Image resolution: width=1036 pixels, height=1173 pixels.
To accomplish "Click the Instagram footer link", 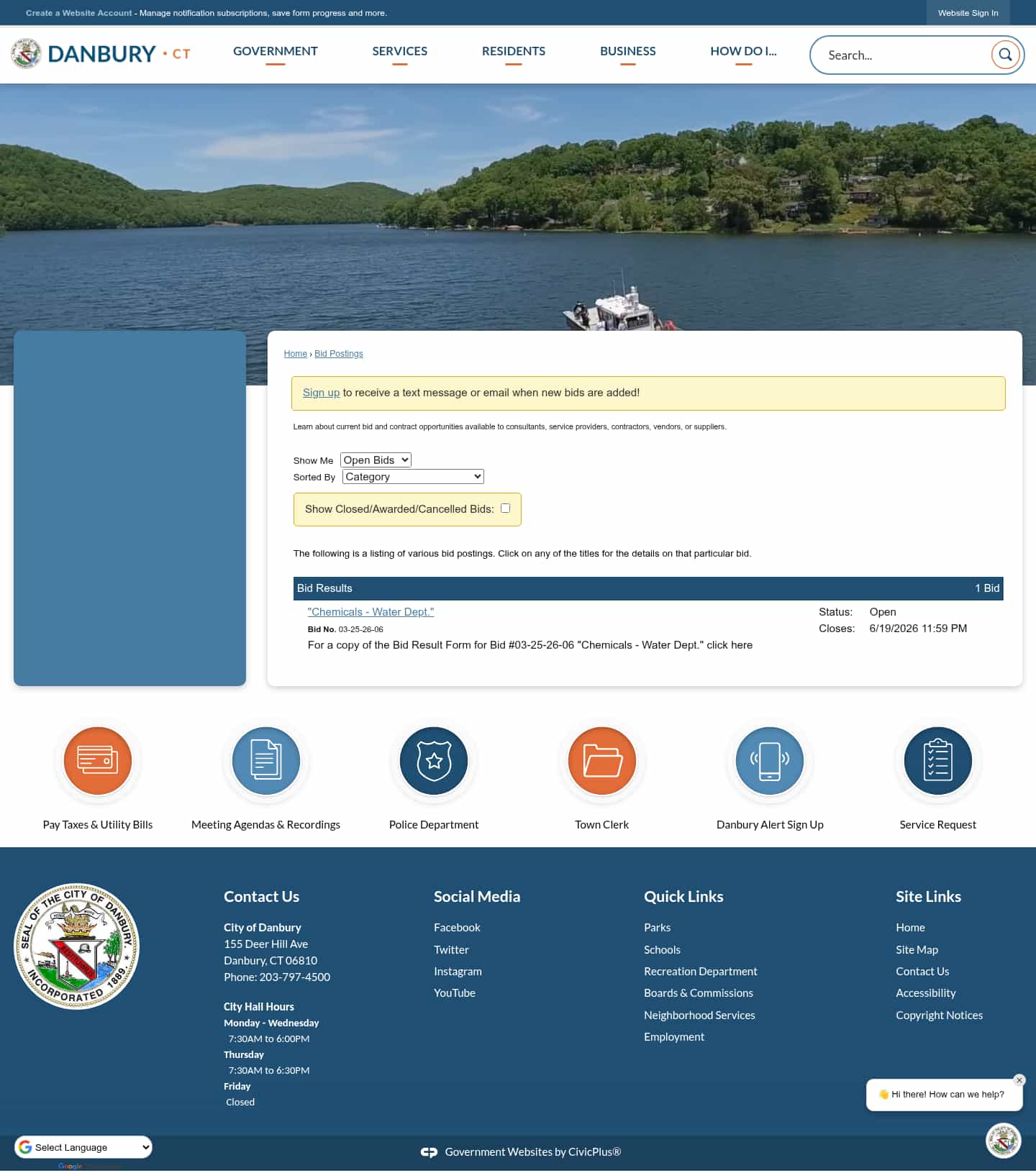I will (458, 972).
